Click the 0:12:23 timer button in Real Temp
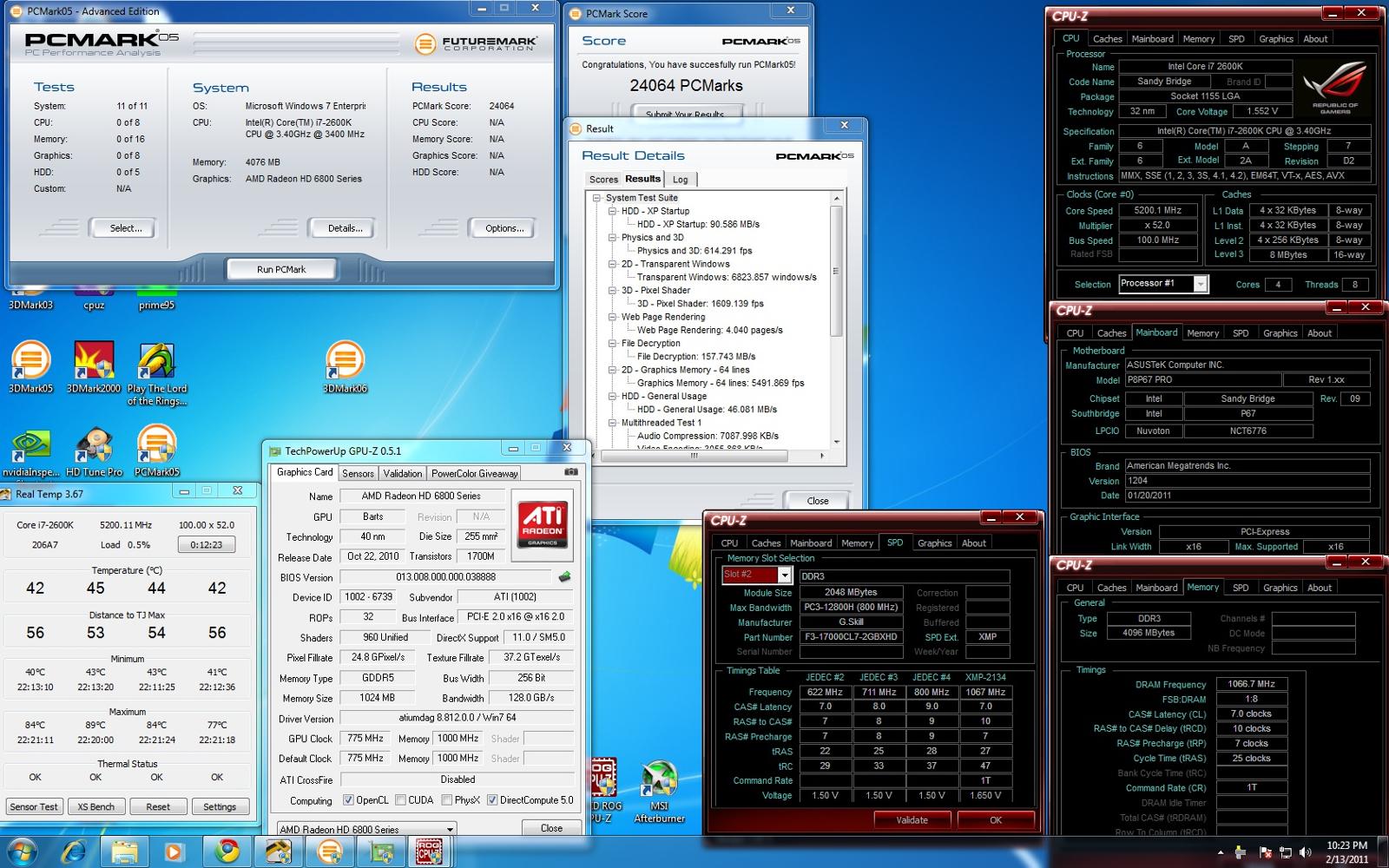Screen dimensions: 1389x868 click(207, 545)
